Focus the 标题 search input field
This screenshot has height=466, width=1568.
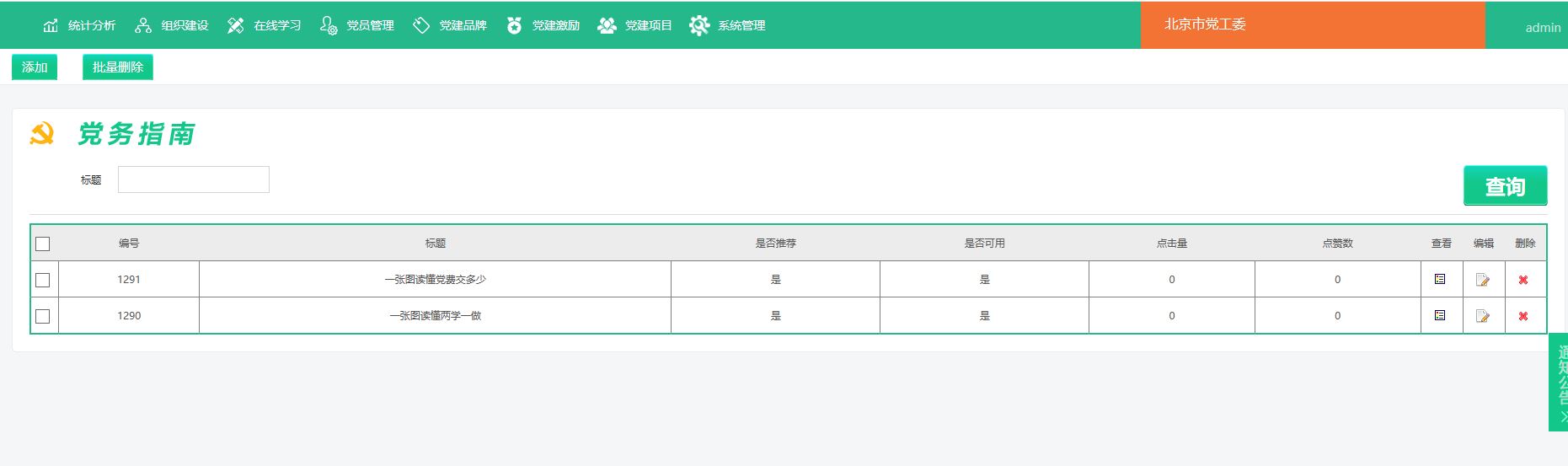pos(194,179)
